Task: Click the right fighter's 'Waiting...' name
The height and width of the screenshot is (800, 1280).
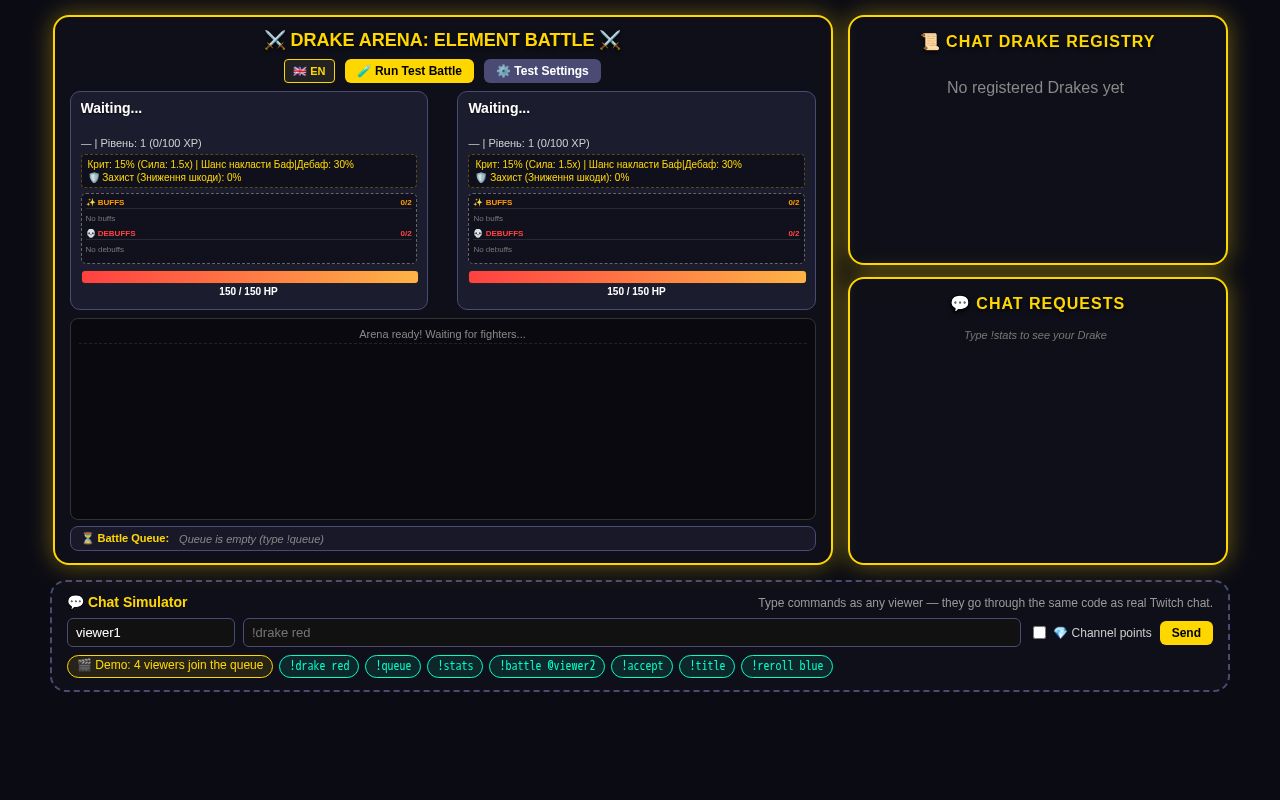Action: point(499,108)
